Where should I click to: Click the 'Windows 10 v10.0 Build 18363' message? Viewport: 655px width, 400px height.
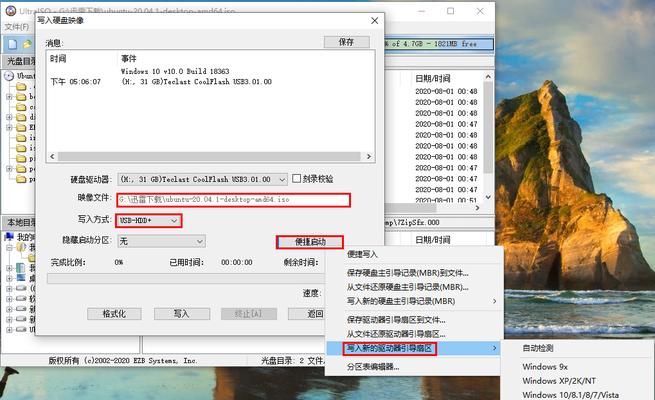(175, 71)
